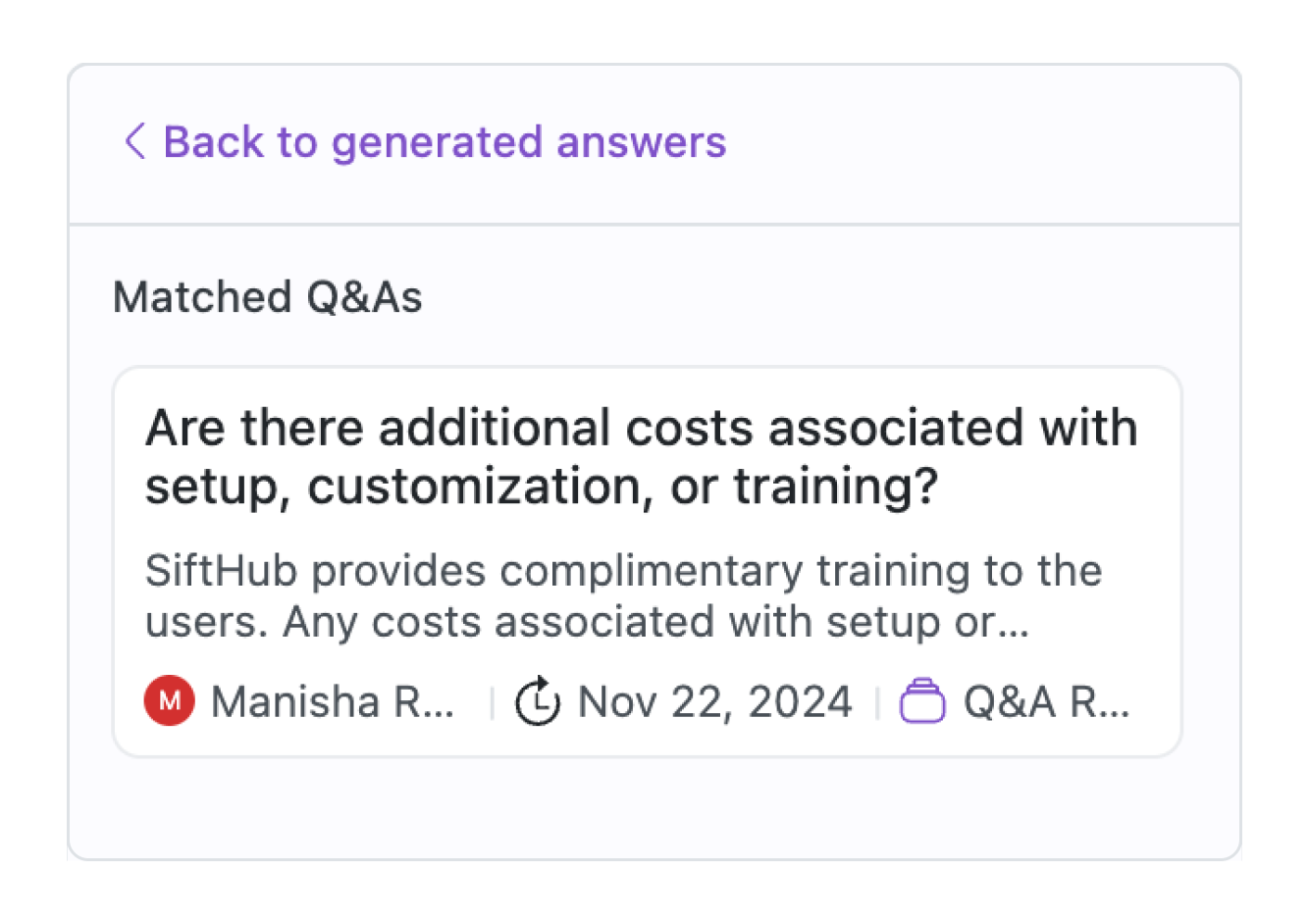Open the matched Q&A card on additional costs
Viewport: 1309px width, 924px height.
click(x=647, y=561)
